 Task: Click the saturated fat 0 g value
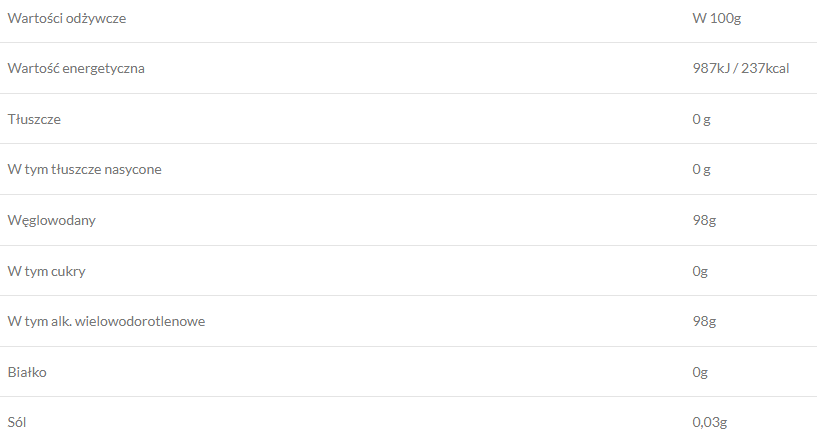[701, 169]
